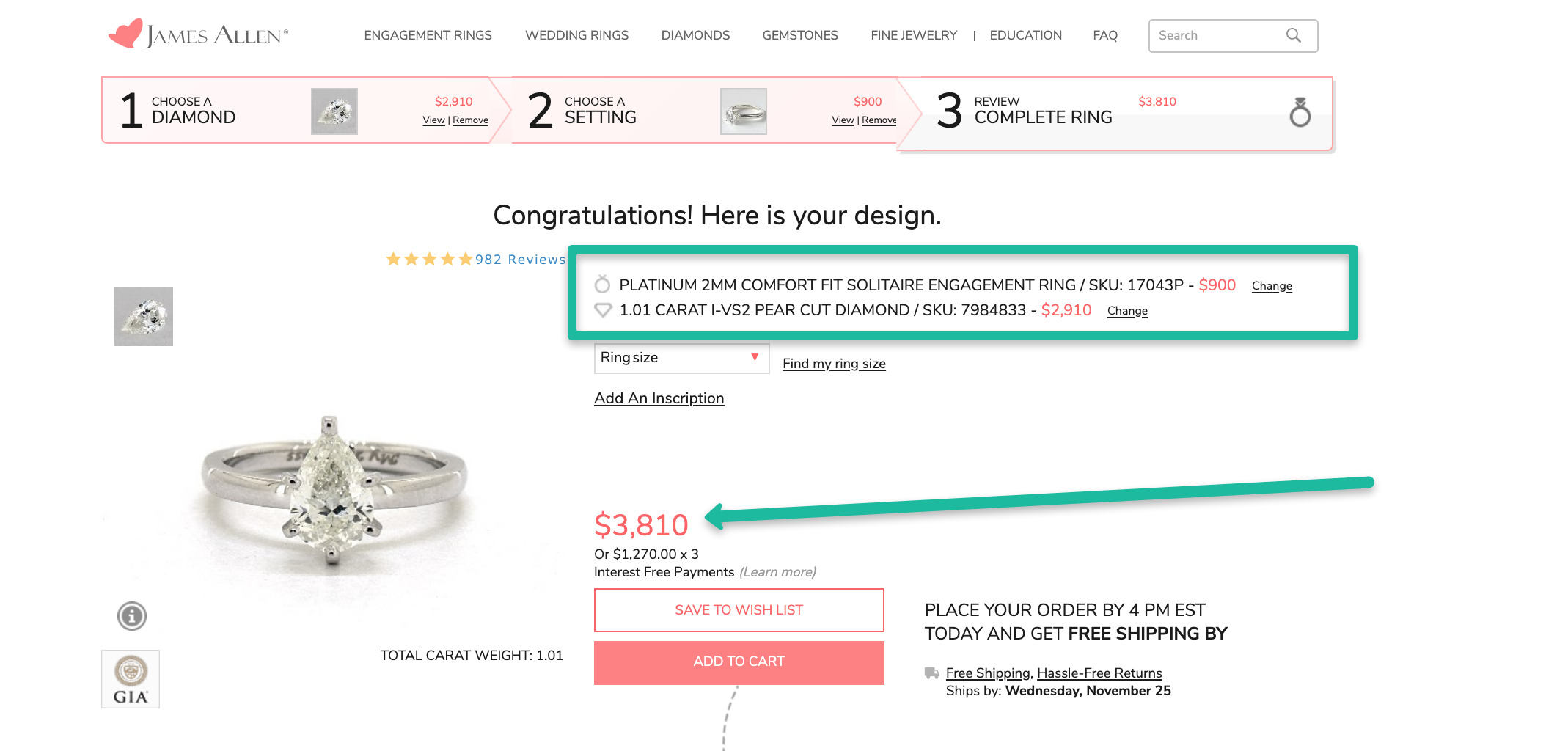
Task: Click the Search input field
Action: 1217,35
